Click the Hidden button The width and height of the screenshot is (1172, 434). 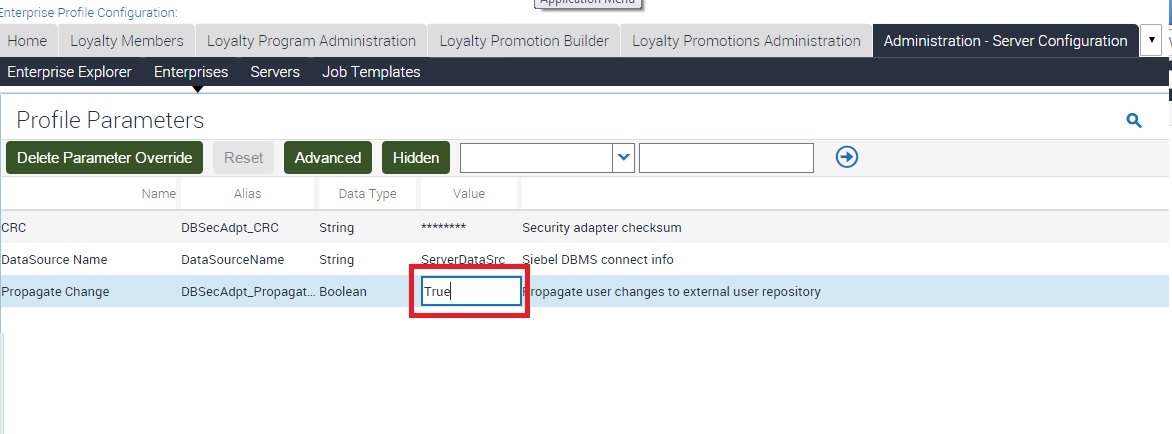[415, 157]
